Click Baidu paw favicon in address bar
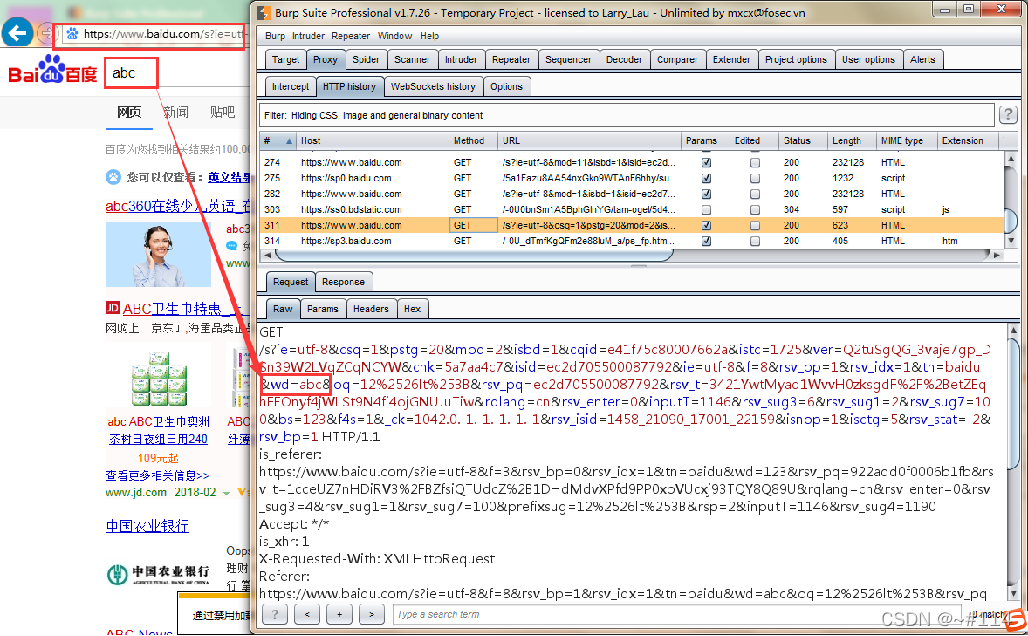 pos(72,34)
